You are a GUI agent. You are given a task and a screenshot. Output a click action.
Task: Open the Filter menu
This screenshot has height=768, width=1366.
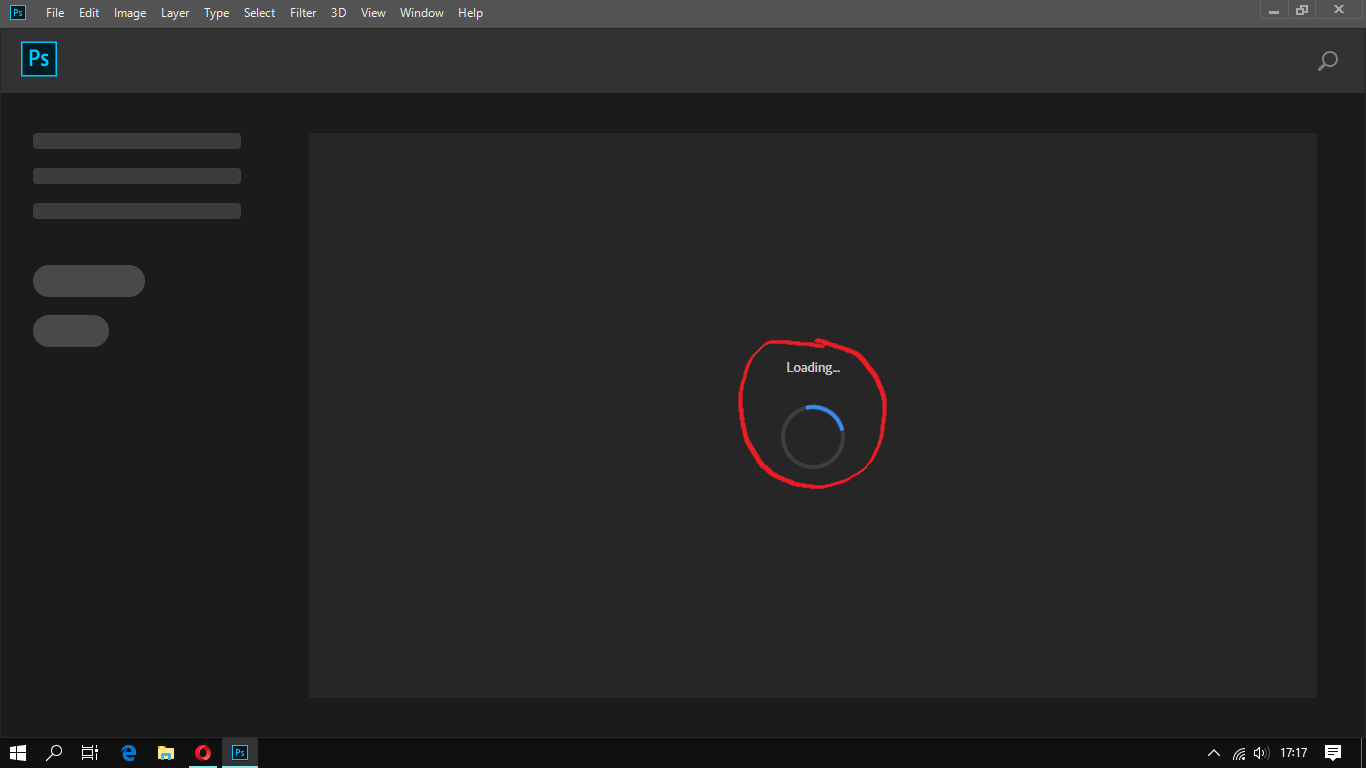(303, 13)
